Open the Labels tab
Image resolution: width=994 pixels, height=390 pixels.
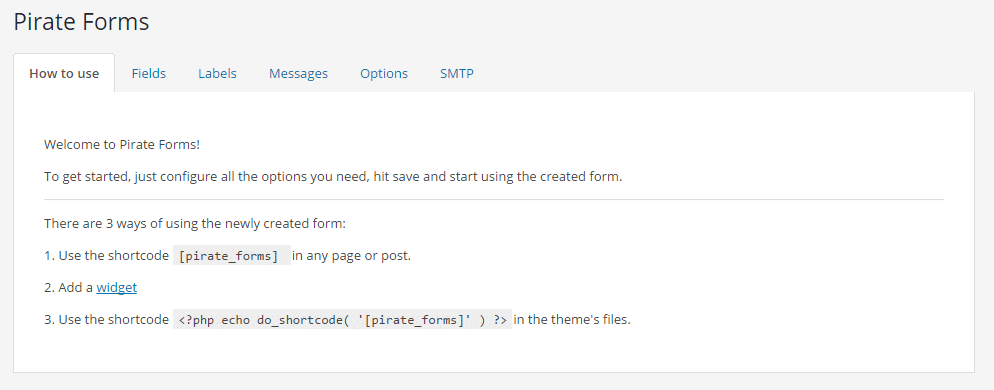click(217, 74)
